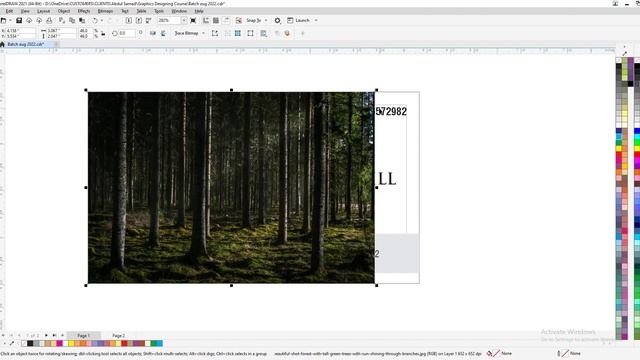Click the Outline color None indicator
Viewport: 640px width, 360px height.
[x=569, y=353]
